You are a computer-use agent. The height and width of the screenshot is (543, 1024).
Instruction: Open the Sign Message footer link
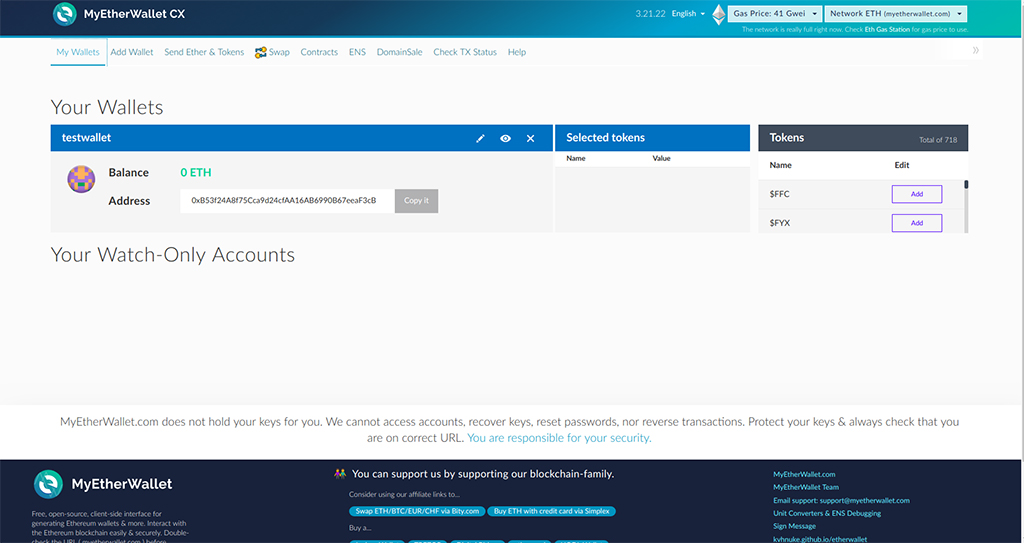[794, 526]
